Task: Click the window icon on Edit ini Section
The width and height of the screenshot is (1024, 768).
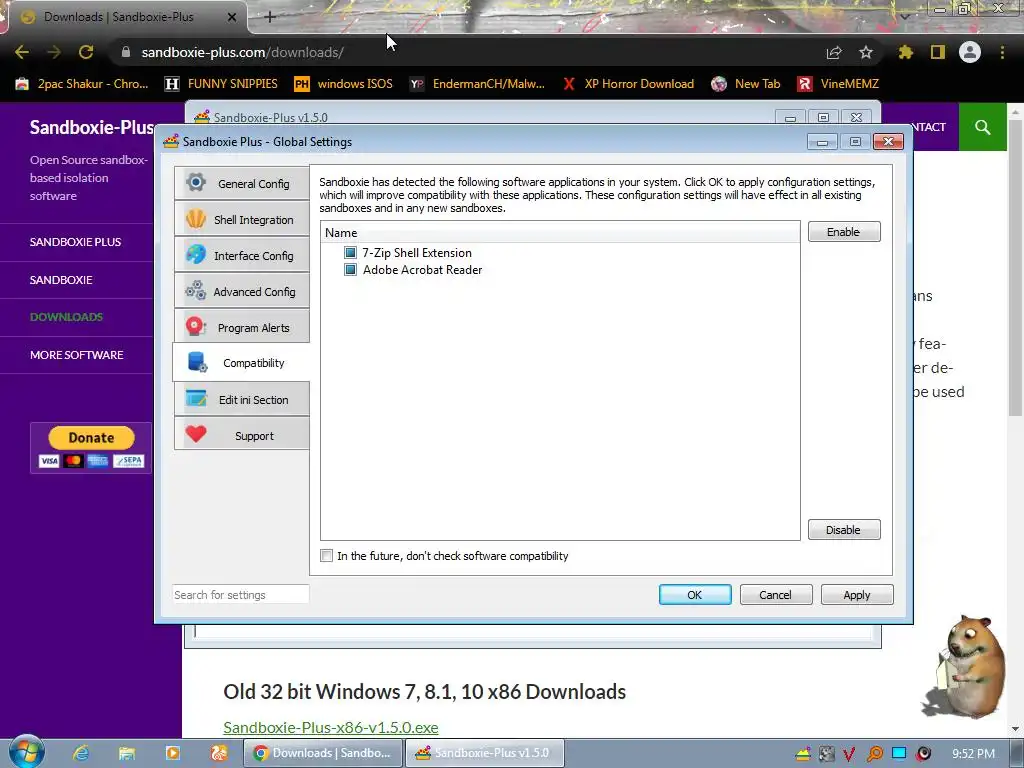Action: [x=196, y=398]
